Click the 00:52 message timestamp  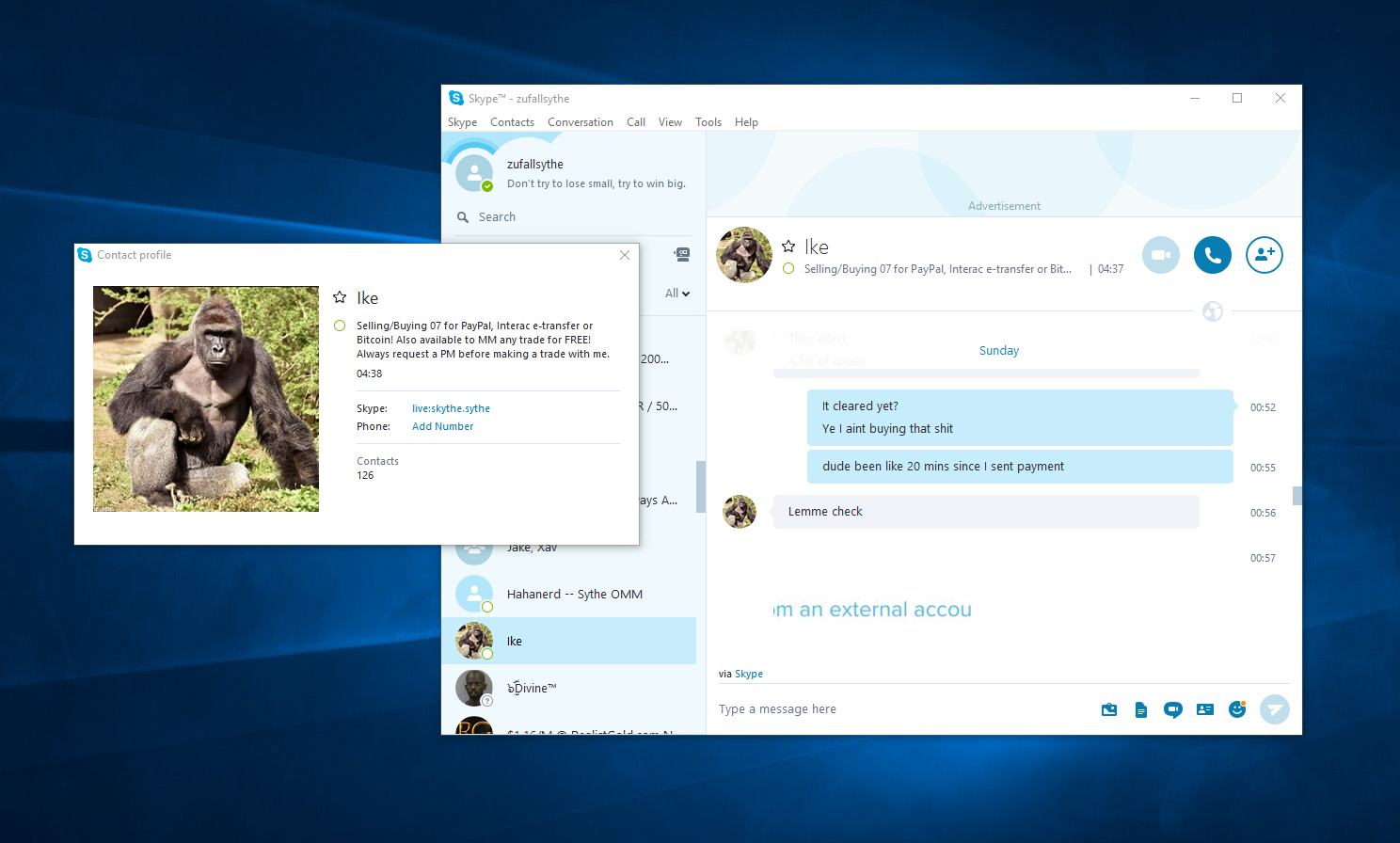[x=1263, y=407]
